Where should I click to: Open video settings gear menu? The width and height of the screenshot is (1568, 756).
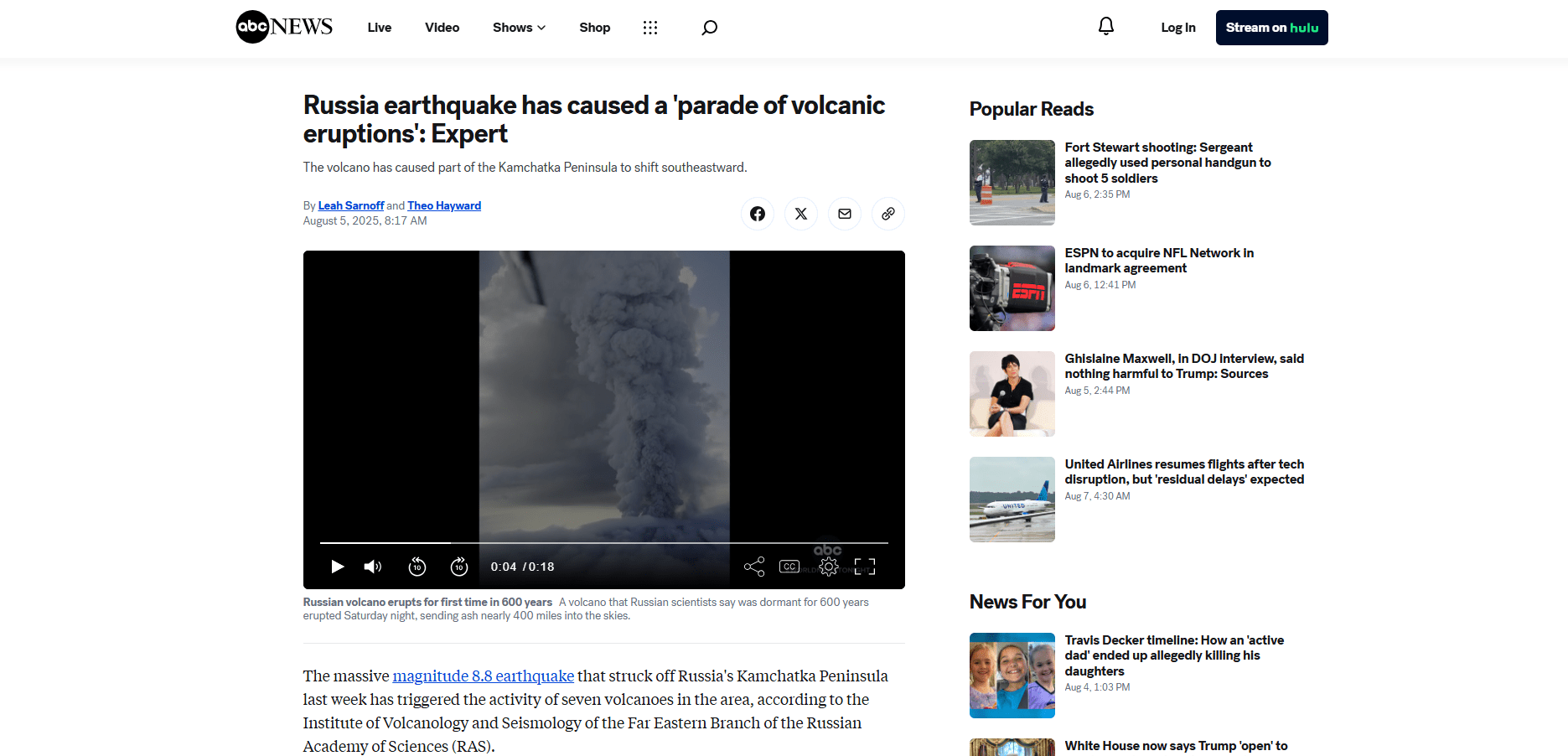828,567
